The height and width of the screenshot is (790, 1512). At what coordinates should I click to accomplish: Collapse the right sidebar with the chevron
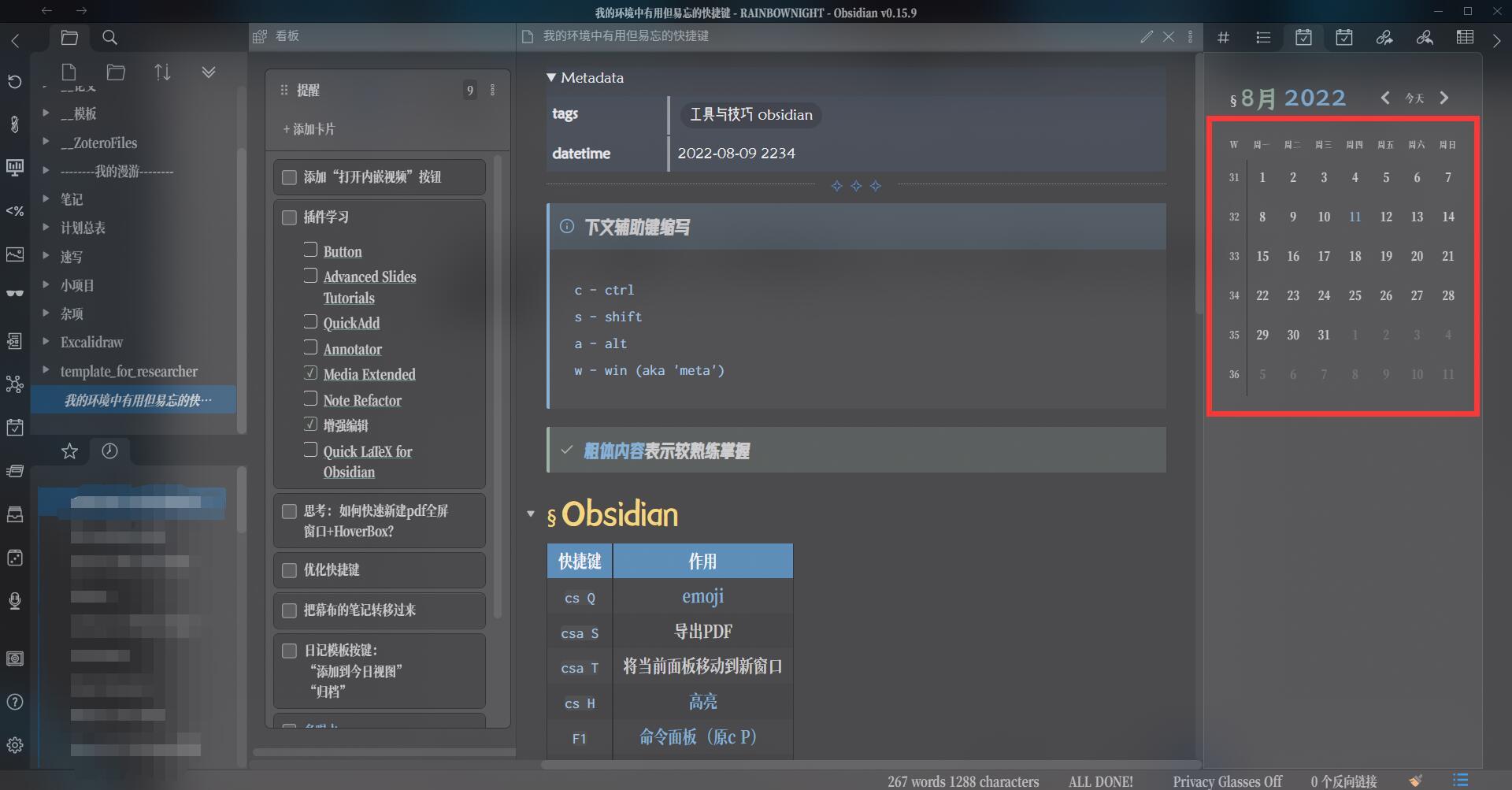click(1497, 40)
